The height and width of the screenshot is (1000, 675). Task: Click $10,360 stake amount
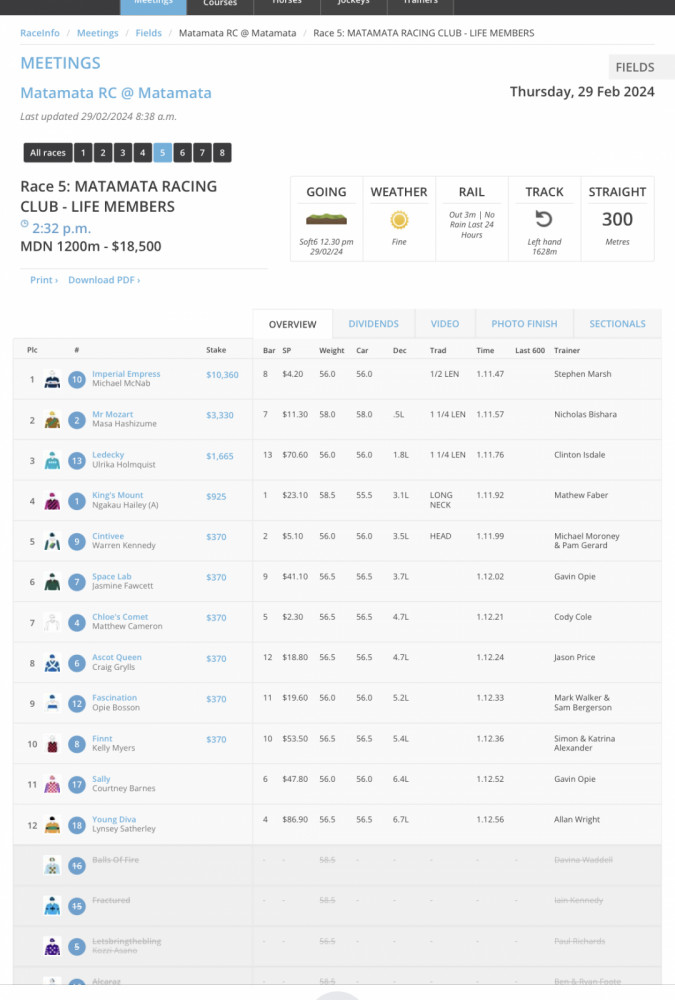(222, 375)
